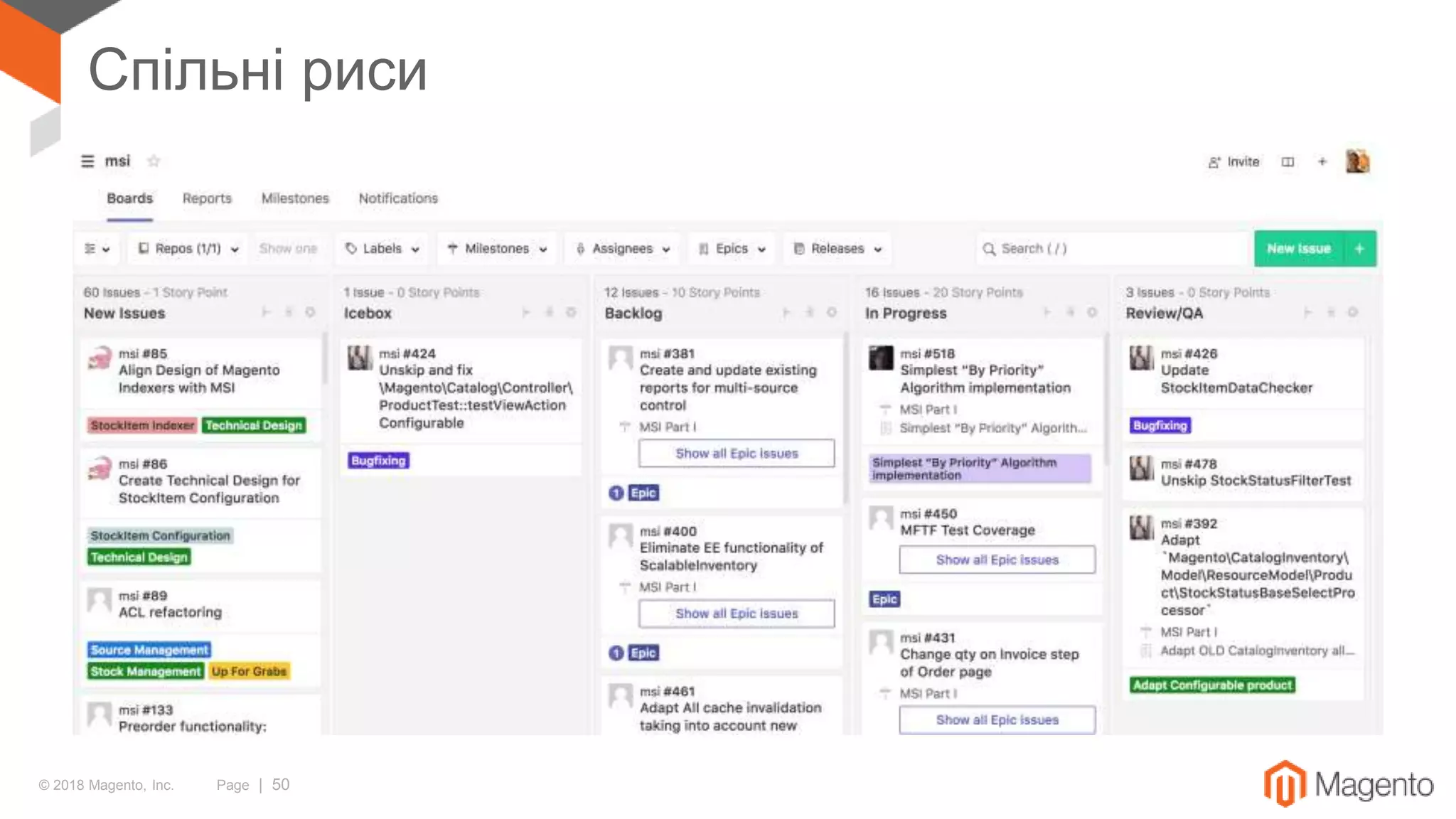Toggle the Show one repos filter

(x=288, y=249)
